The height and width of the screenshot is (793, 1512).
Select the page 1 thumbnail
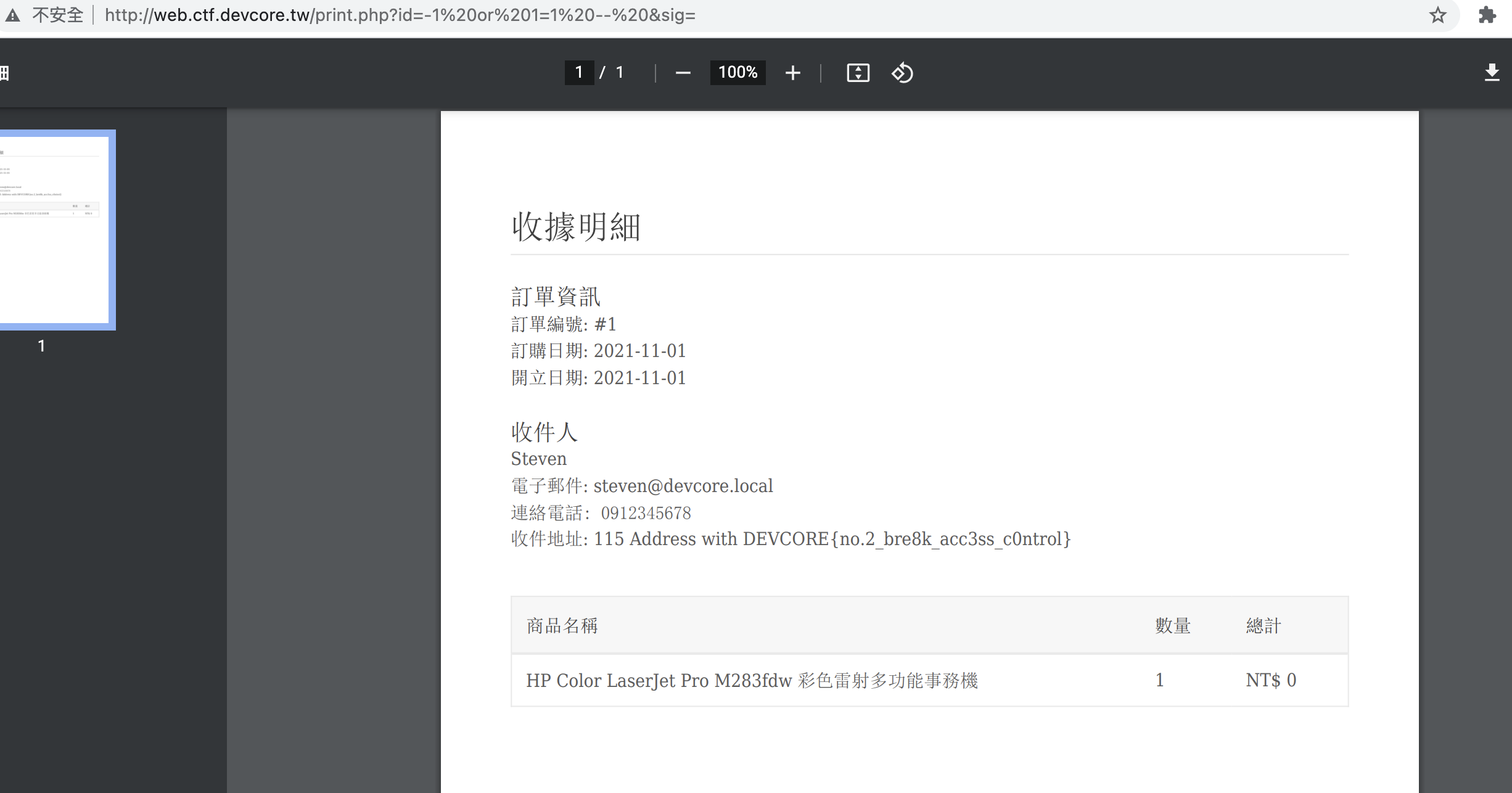[x=55, y=228]
